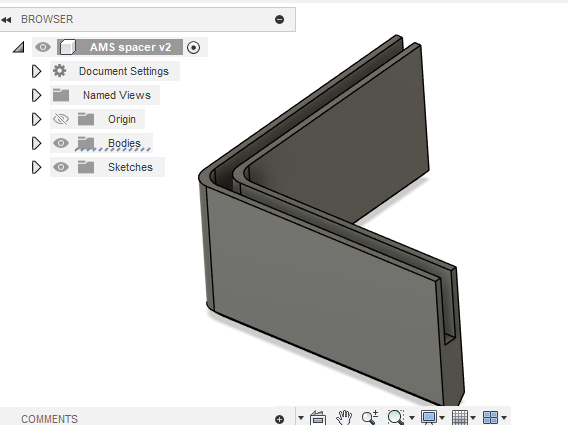
Task: Click the Bodies folder icon
Action: [x=86, y=143]
